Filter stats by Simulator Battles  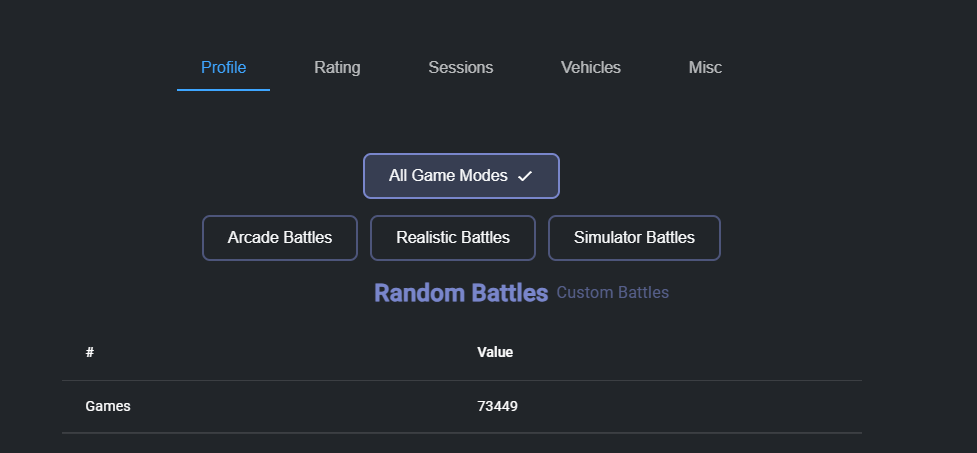634,237
